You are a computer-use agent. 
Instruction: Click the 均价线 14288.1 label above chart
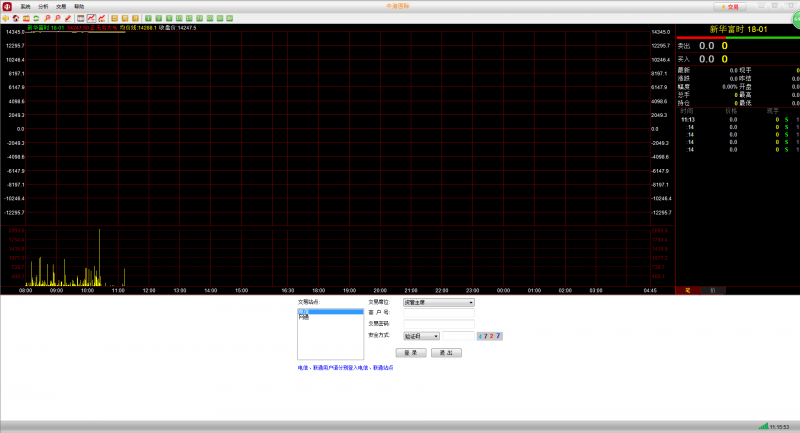pos(138,28)
